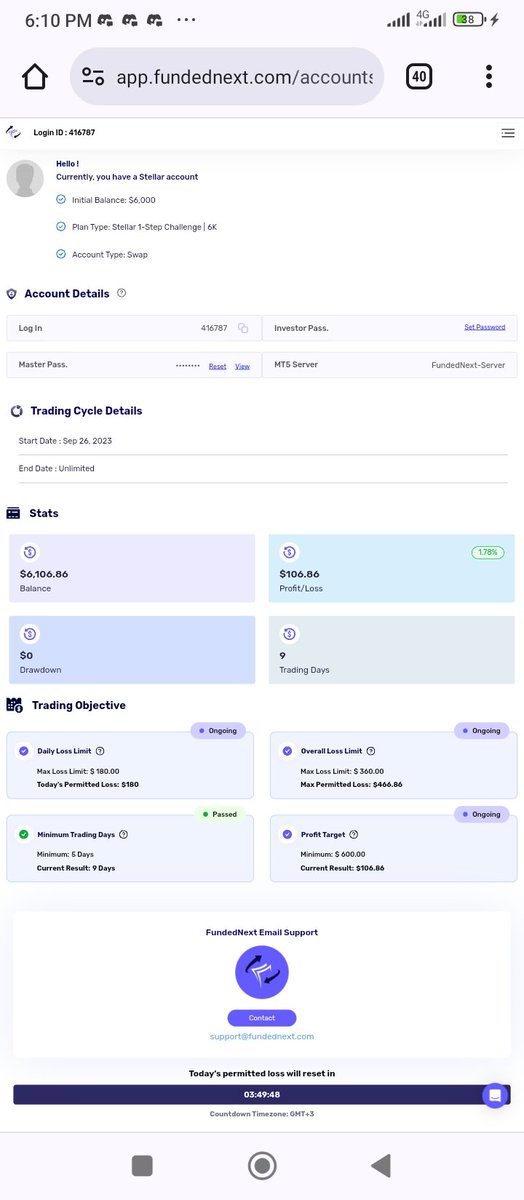This screenshot has width=524, height=1200.
Task: Click the Ongoing badge on Overall Loss Limit
Action: [x=482, y=731]
